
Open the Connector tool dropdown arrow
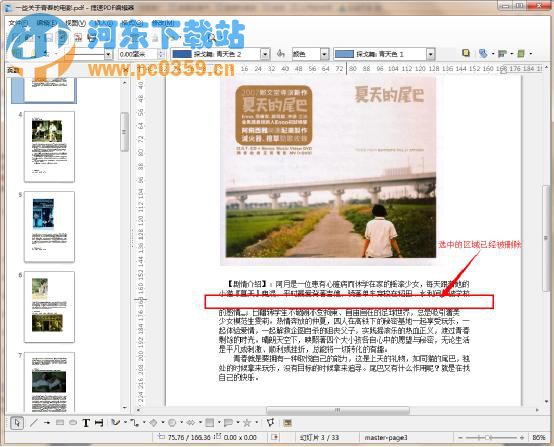point(144,423)
